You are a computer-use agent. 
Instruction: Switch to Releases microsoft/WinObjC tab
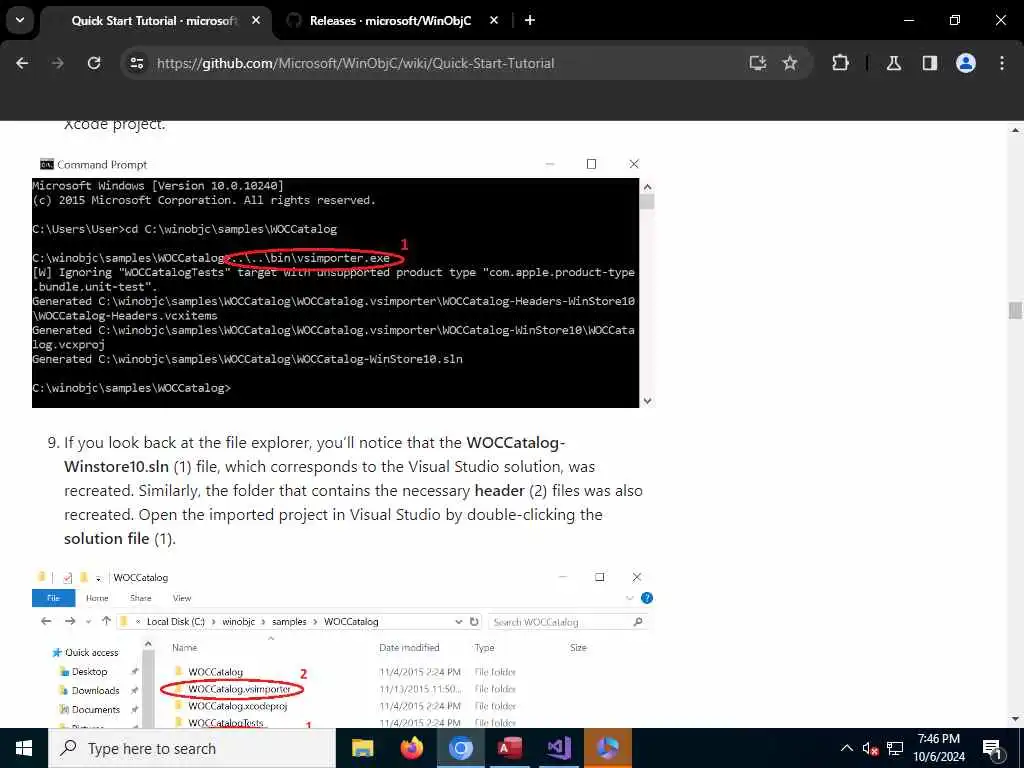tap(390, 21)
